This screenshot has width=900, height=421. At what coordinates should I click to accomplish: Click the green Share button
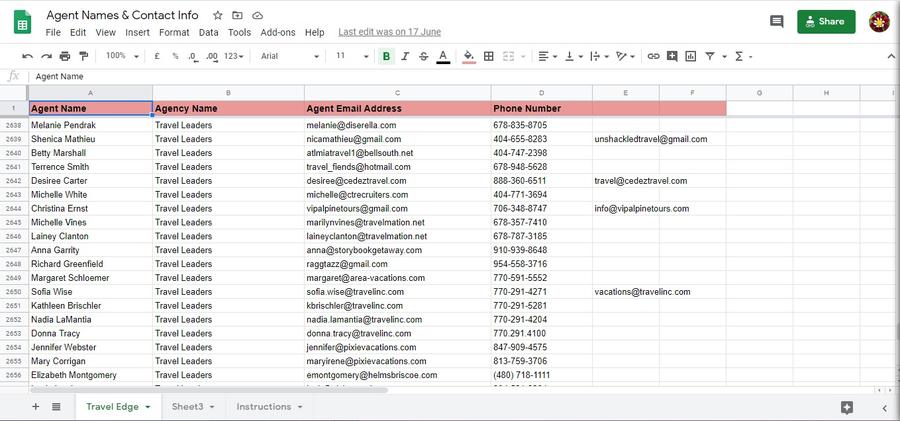(826, 22)
